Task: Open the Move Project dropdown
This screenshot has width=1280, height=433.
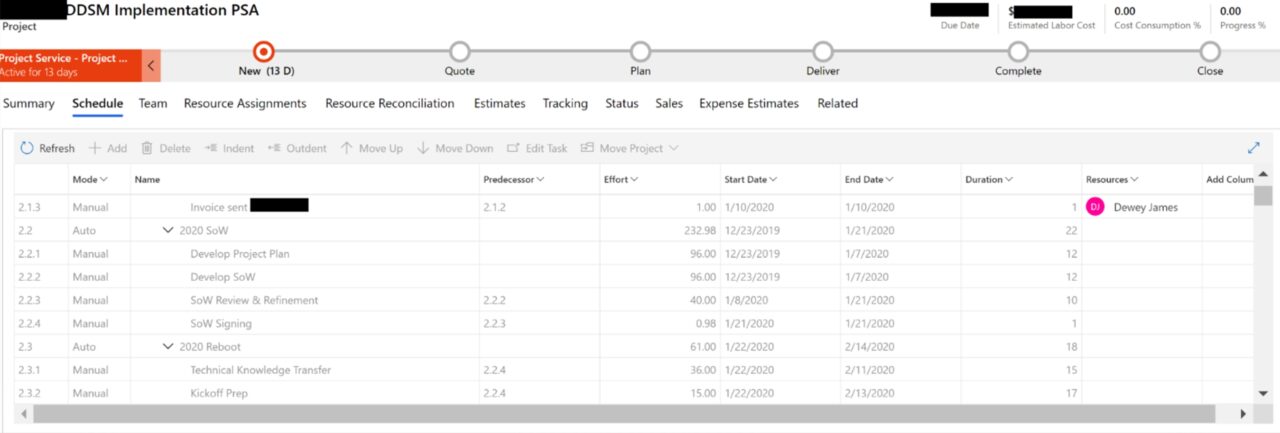Action: point(673,148)
